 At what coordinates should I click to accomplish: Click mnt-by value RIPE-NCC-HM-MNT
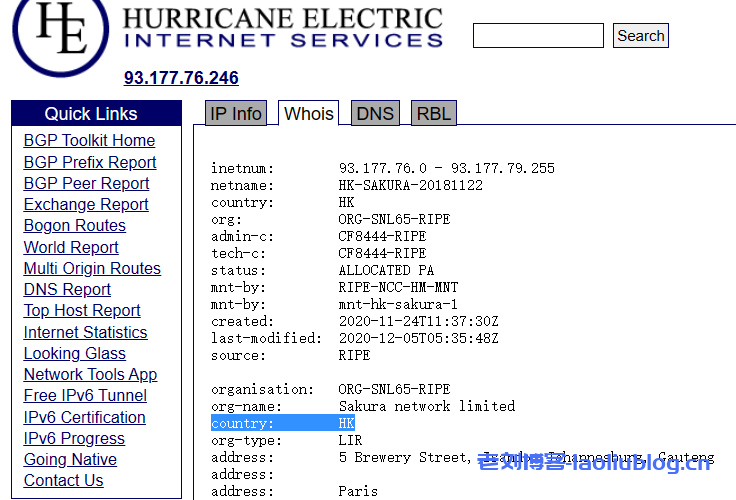coord(398,287)
